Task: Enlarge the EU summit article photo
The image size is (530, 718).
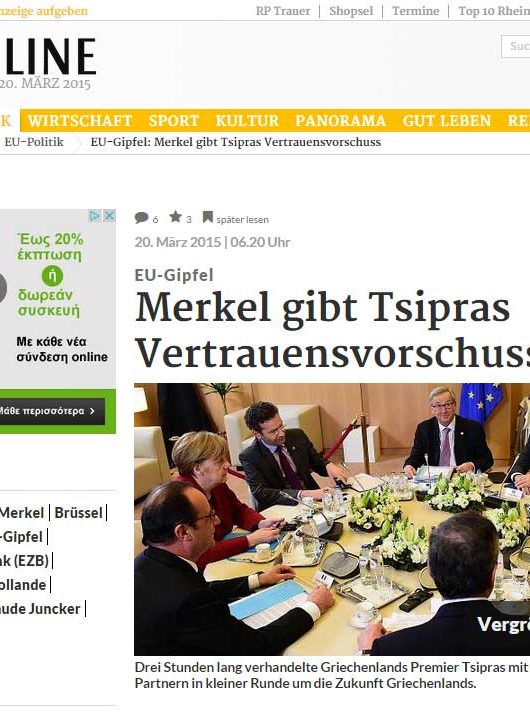Action: click(503, 625)
